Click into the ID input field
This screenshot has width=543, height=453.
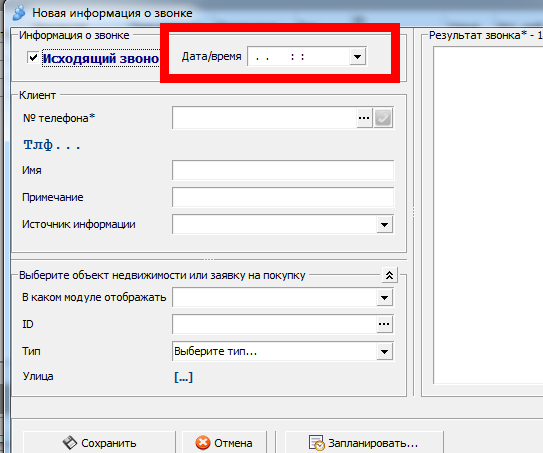(x=274, y=324)
